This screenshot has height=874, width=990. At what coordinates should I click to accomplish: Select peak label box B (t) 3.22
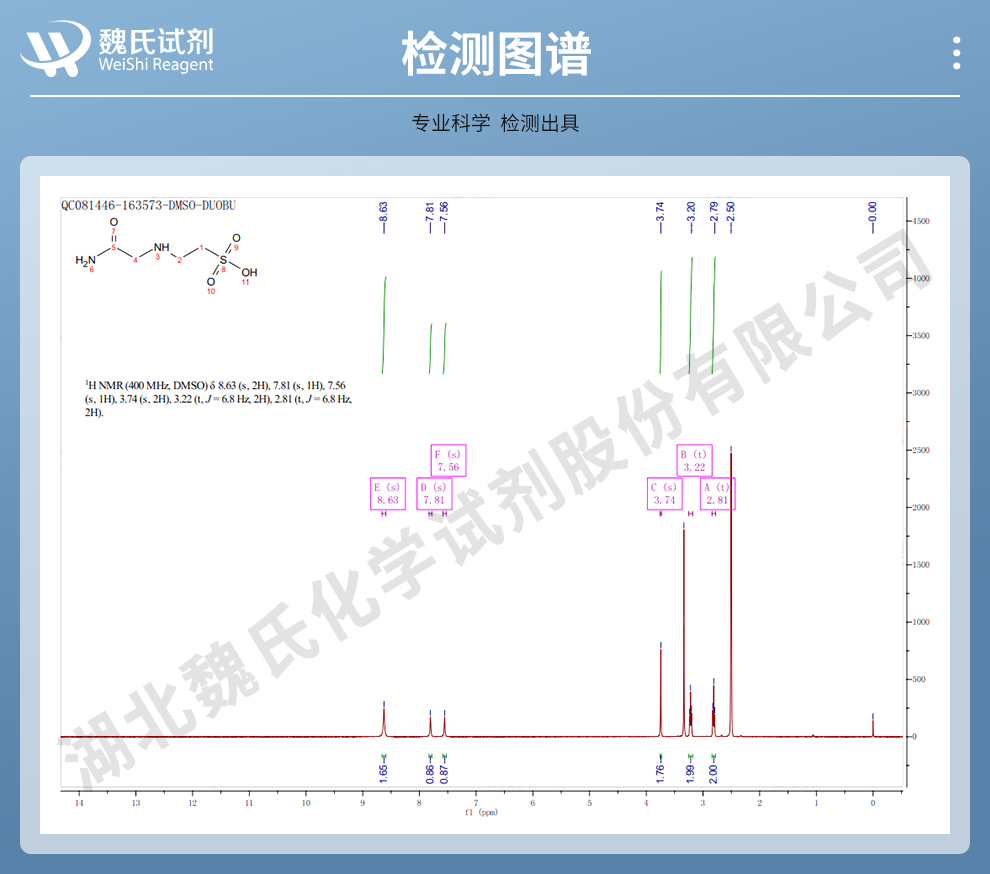coord(695,460)
